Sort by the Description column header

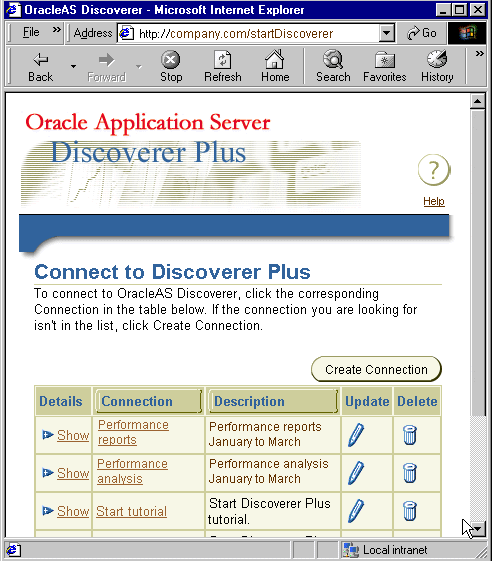[x=272, y=401]
